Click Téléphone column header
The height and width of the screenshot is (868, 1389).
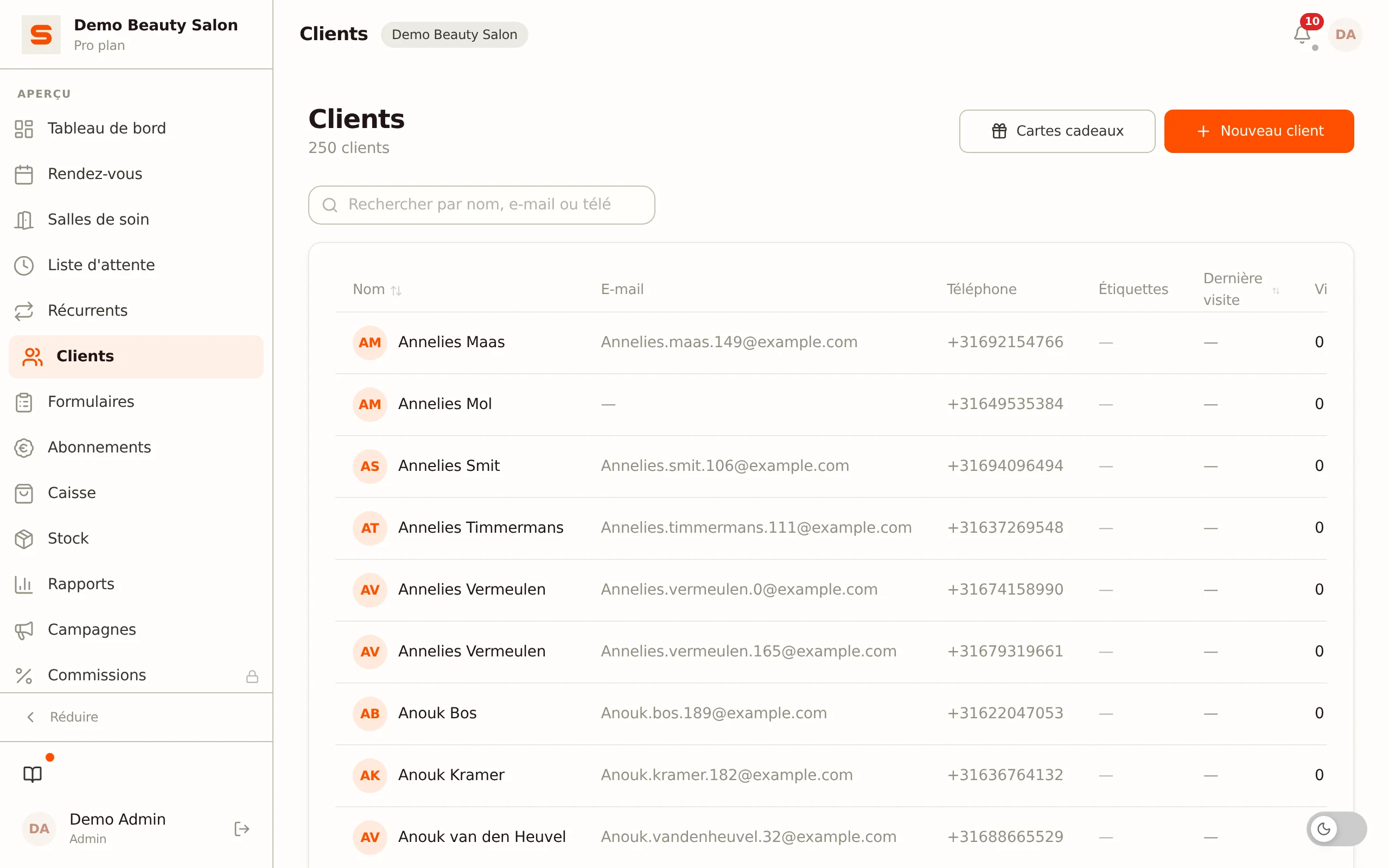point(981,289)
